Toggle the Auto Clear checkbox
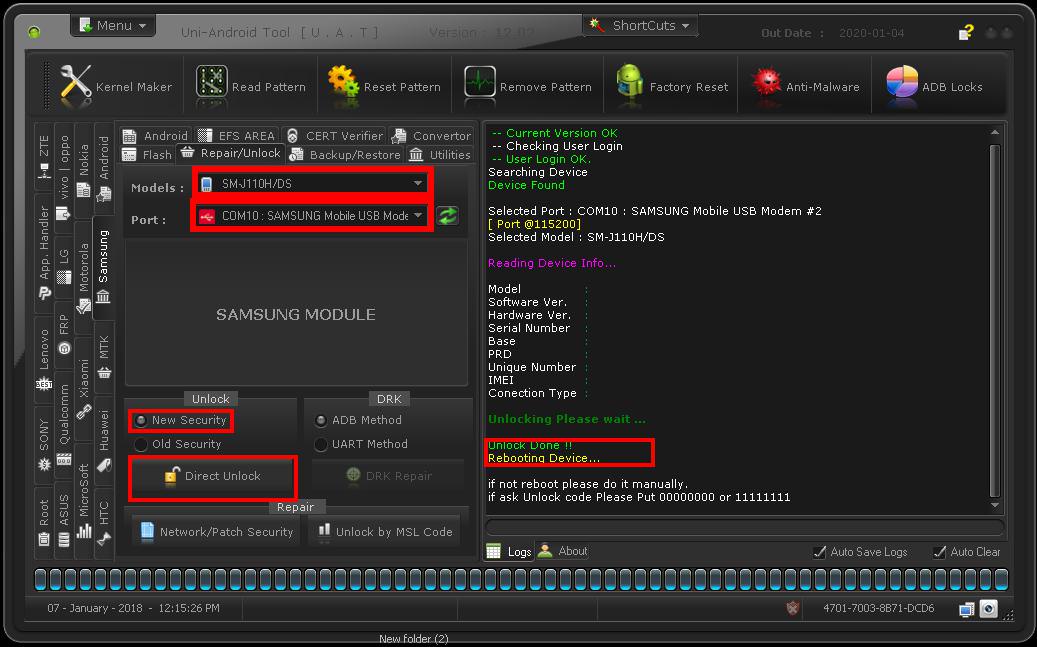The image size is (1037, 647). [x=940, y=552]
